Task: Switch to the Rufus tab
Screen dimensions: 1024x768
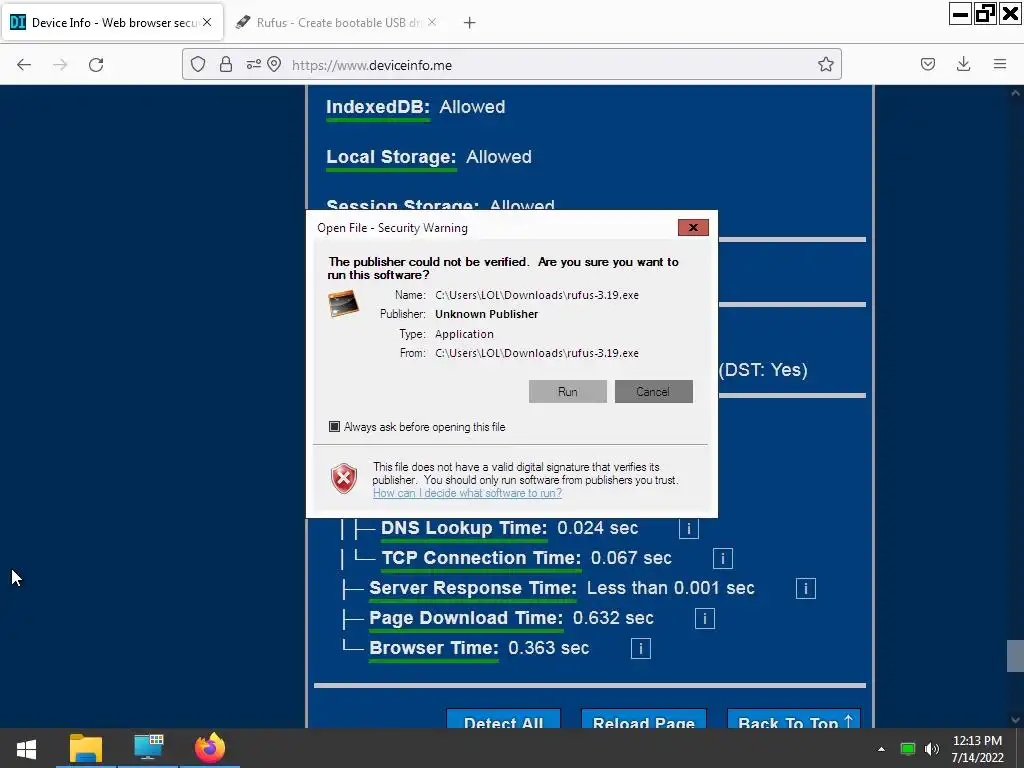Action: coord(336,23)
